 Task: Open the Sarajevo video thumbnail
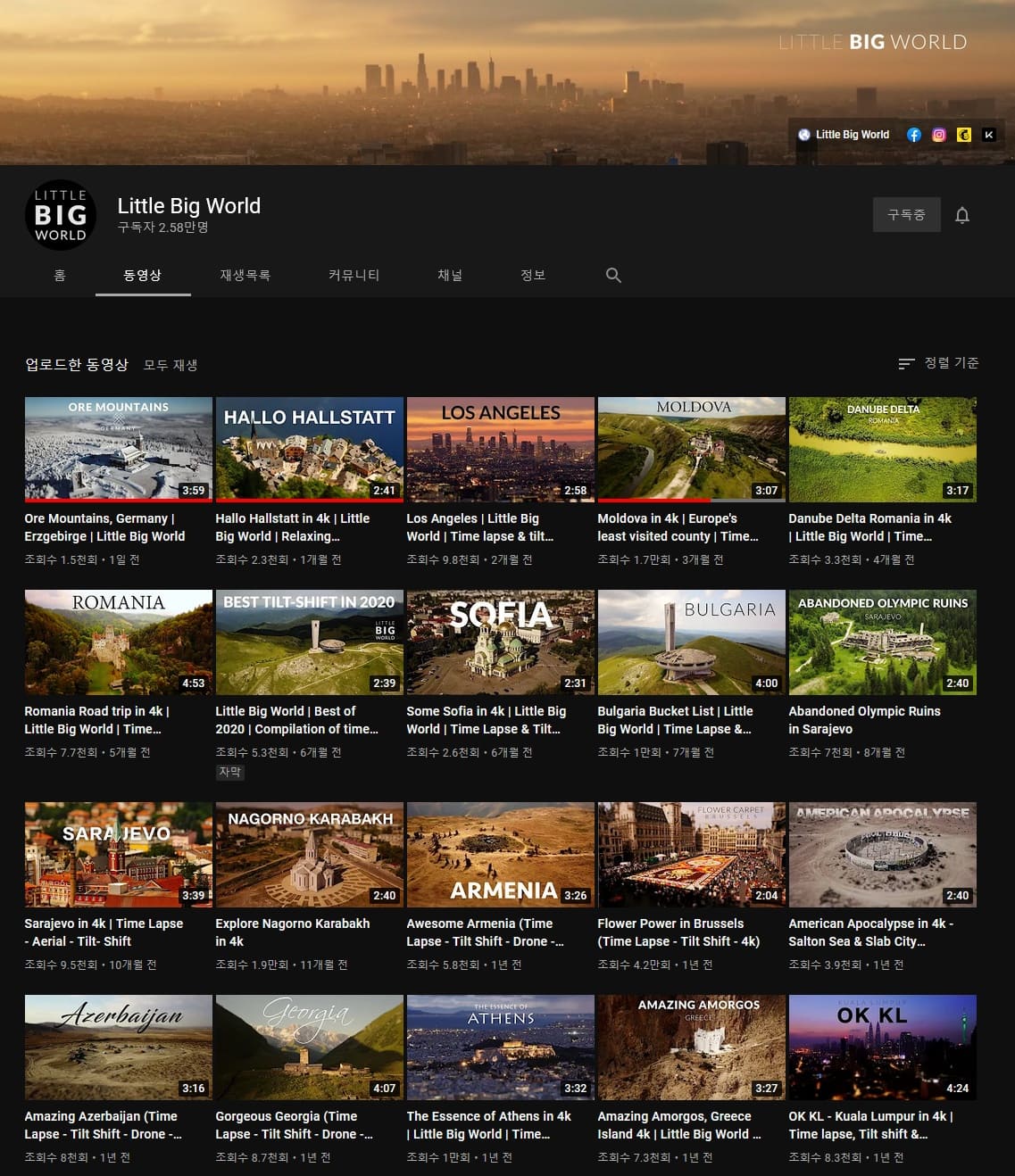pos(119,855)
